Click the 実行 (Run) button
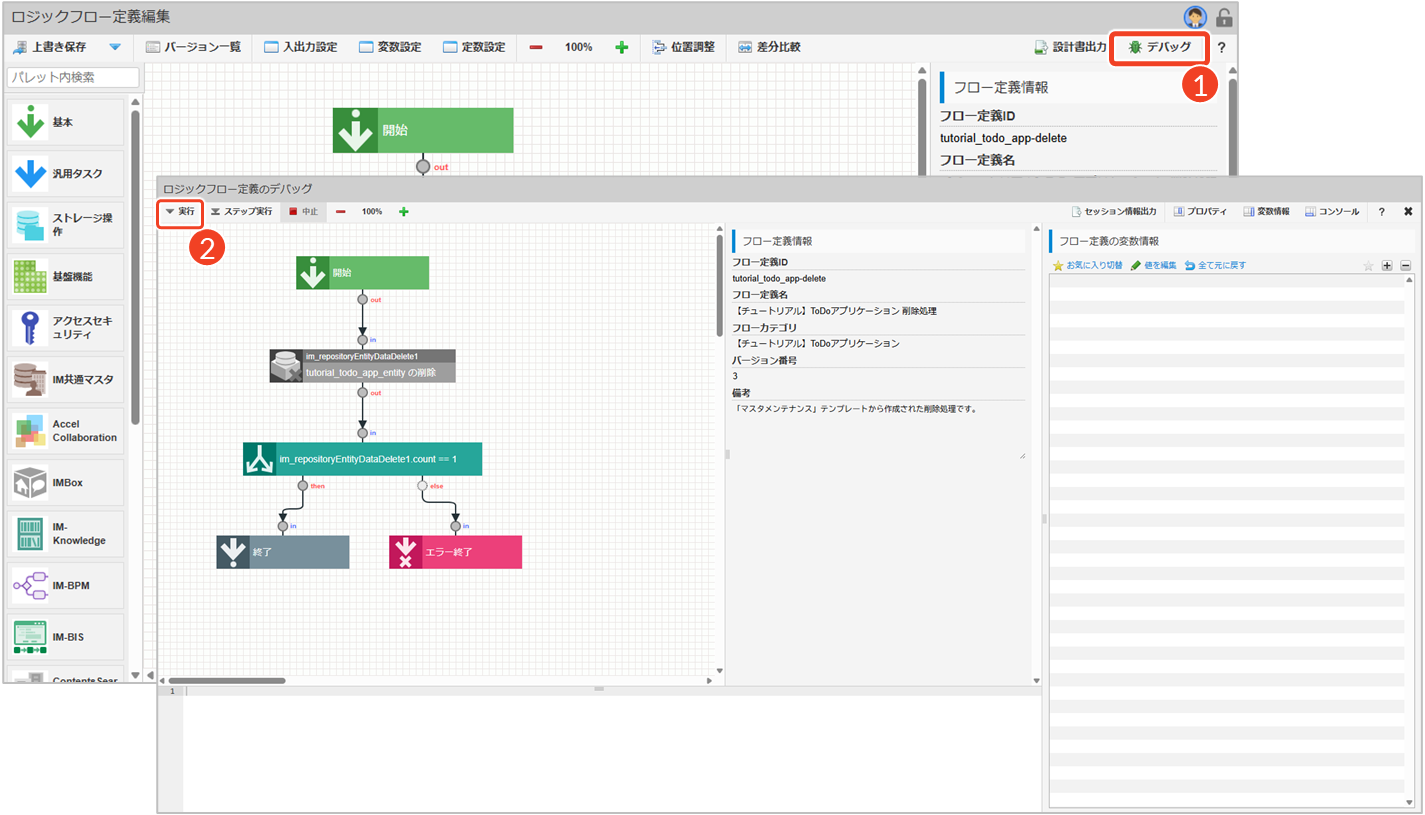 pyautogui.click(x=180, y=212)
